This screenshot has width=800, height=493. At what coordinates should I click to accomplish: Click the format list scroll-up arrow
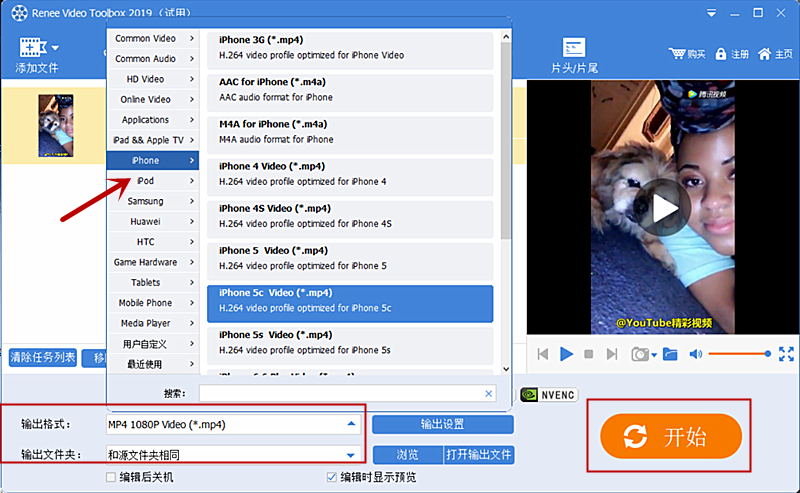(x=506, y=37)
